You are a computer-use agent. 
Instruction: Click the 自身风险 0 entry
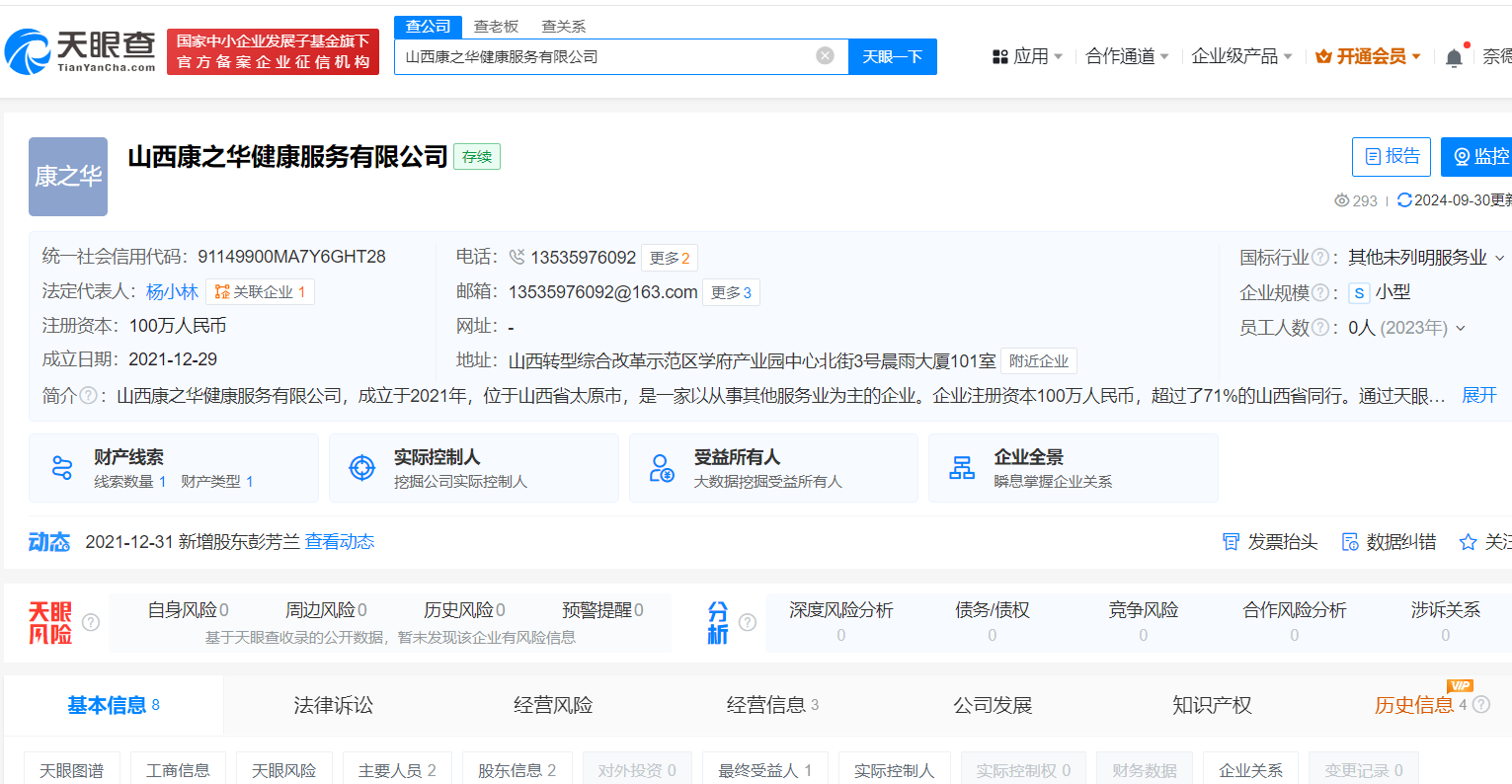point(189,610)
